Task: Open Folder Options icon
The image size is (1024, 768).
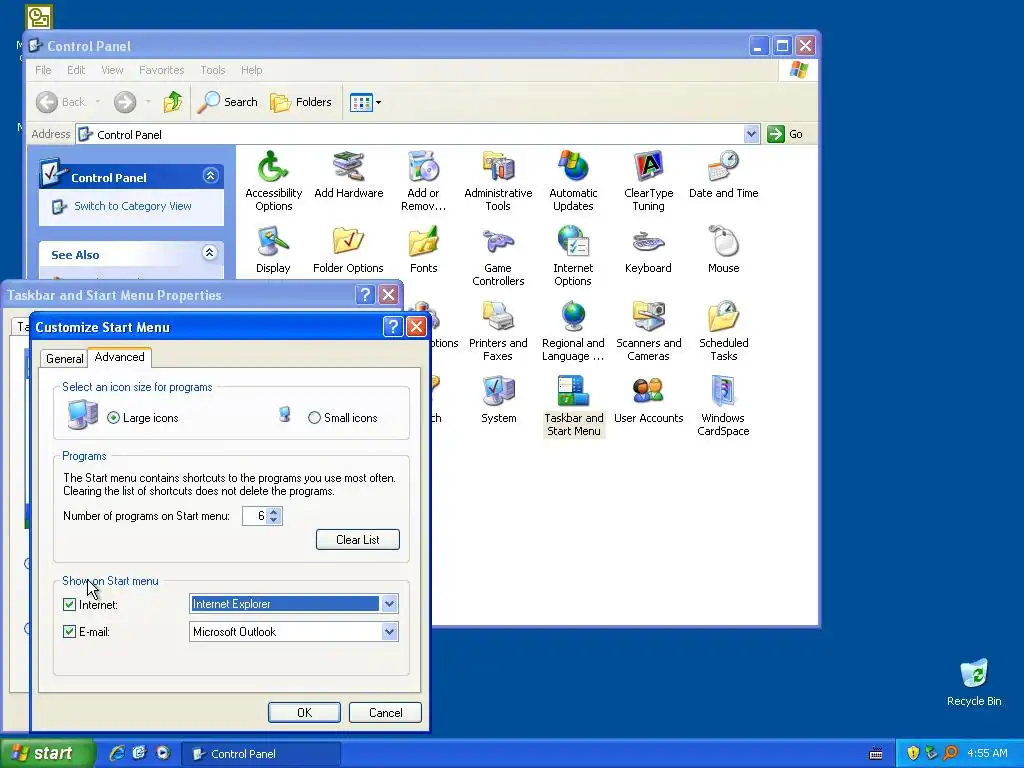Action: point(348,249)
